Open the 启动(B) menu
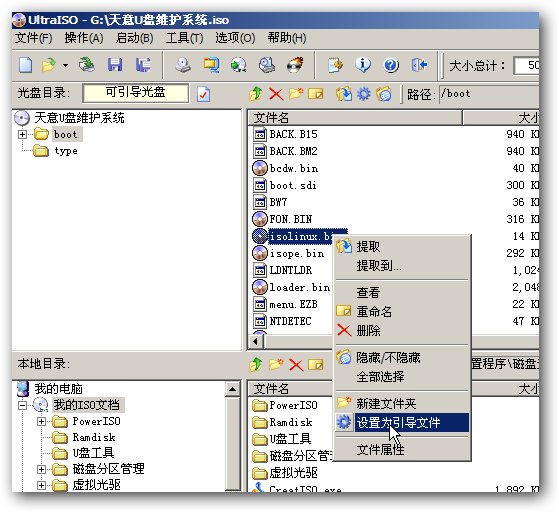The height and width of the screenshot is (512, 559). tap(134, 38)
